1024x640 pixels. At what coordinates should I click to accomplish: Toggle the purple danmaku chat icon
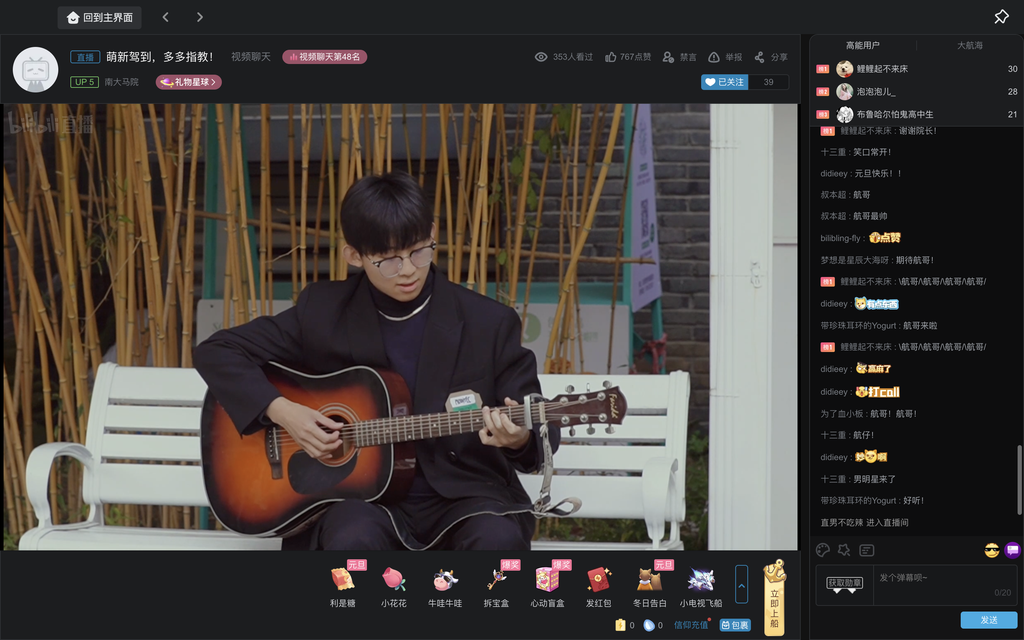(1012, 550)
